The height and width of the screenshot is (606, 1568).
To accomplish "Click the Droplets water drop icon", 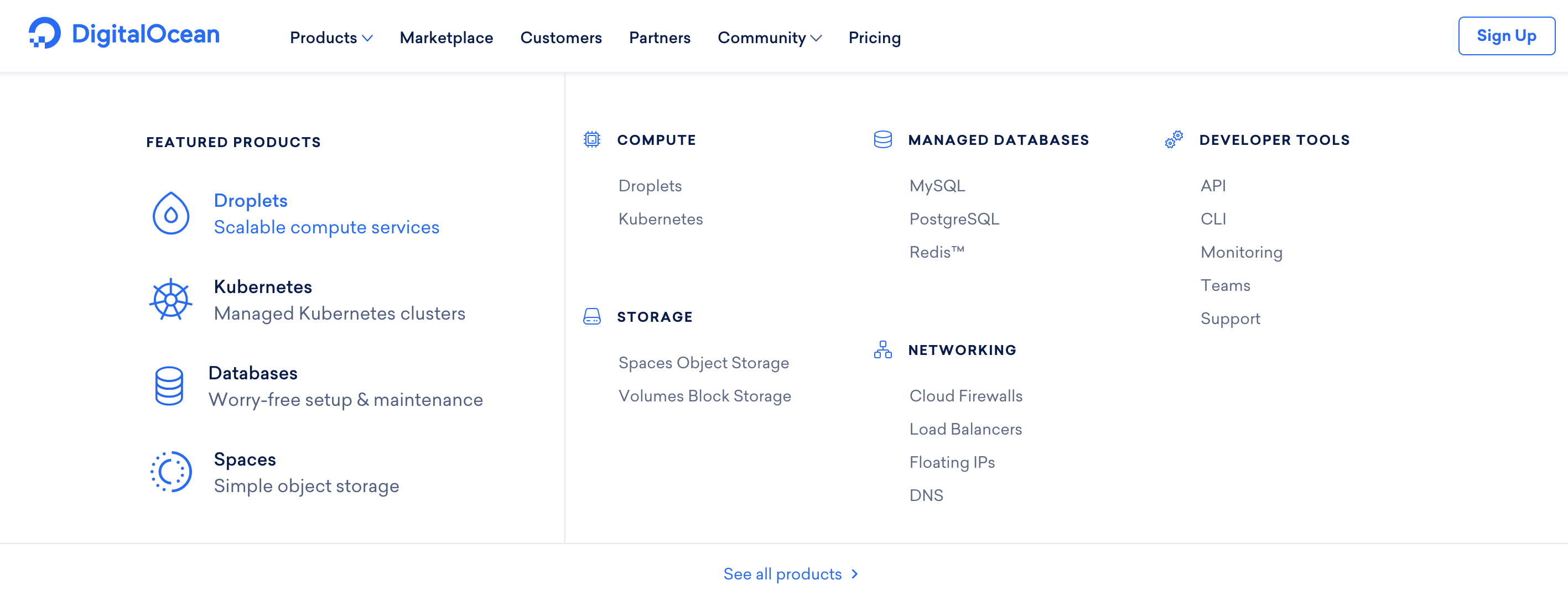I will (x=170, y=213).
